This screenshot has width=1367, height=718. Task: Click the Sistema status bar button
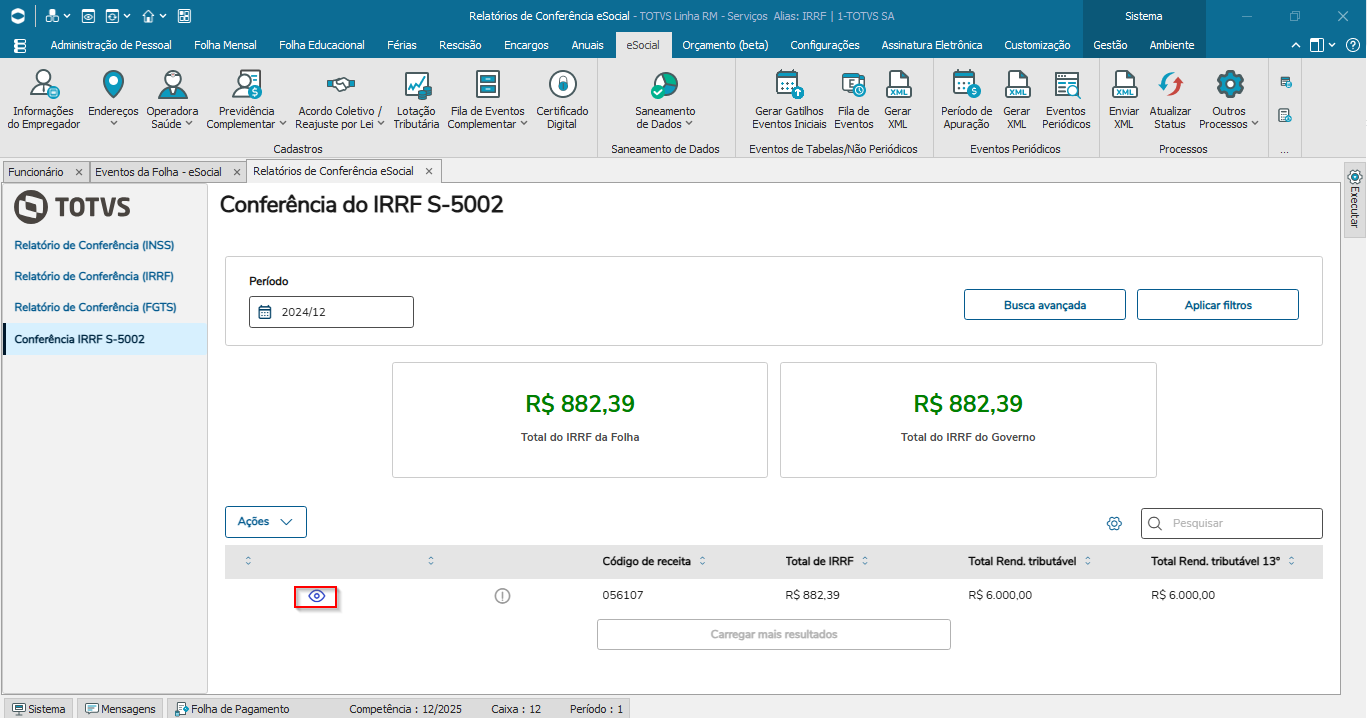pyautogui.click(x=38, y=709)
